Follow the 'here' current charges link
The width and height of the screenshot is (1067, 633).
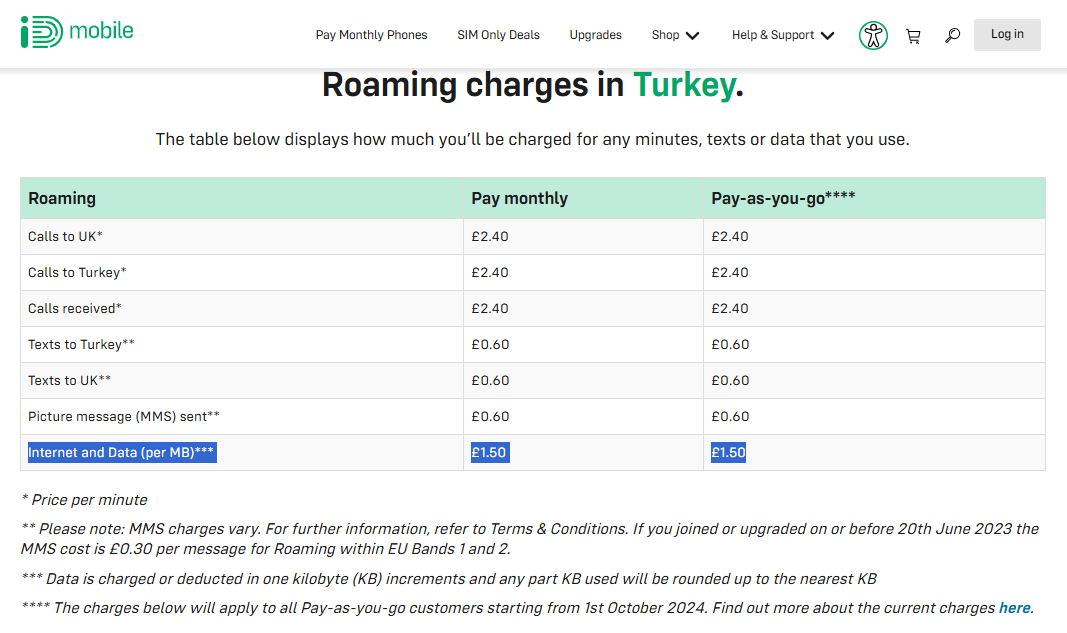tap(1014, 608)
